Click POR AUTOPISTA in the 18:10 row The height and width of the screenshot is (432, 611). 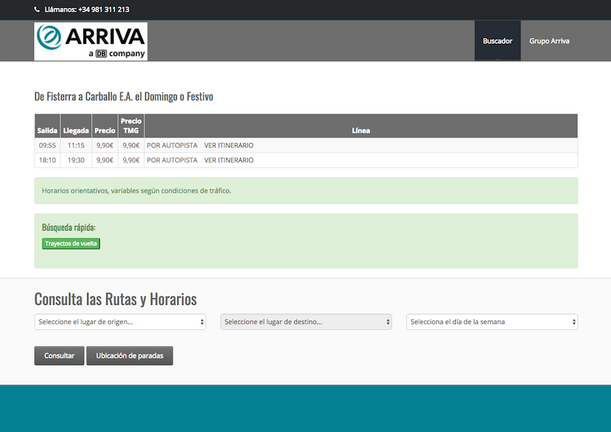tap(172, 160)
